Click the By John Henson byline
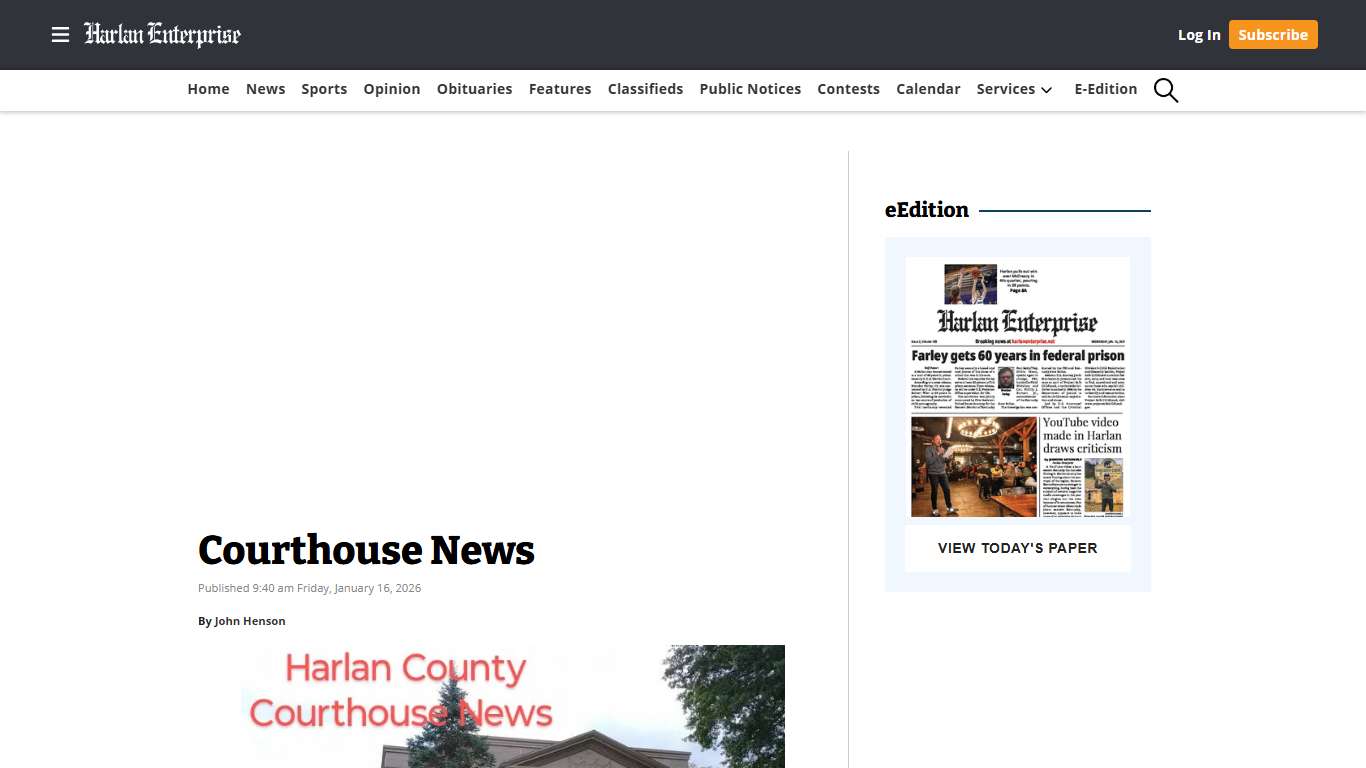The image size is (1366, 768). click(242, 621)
